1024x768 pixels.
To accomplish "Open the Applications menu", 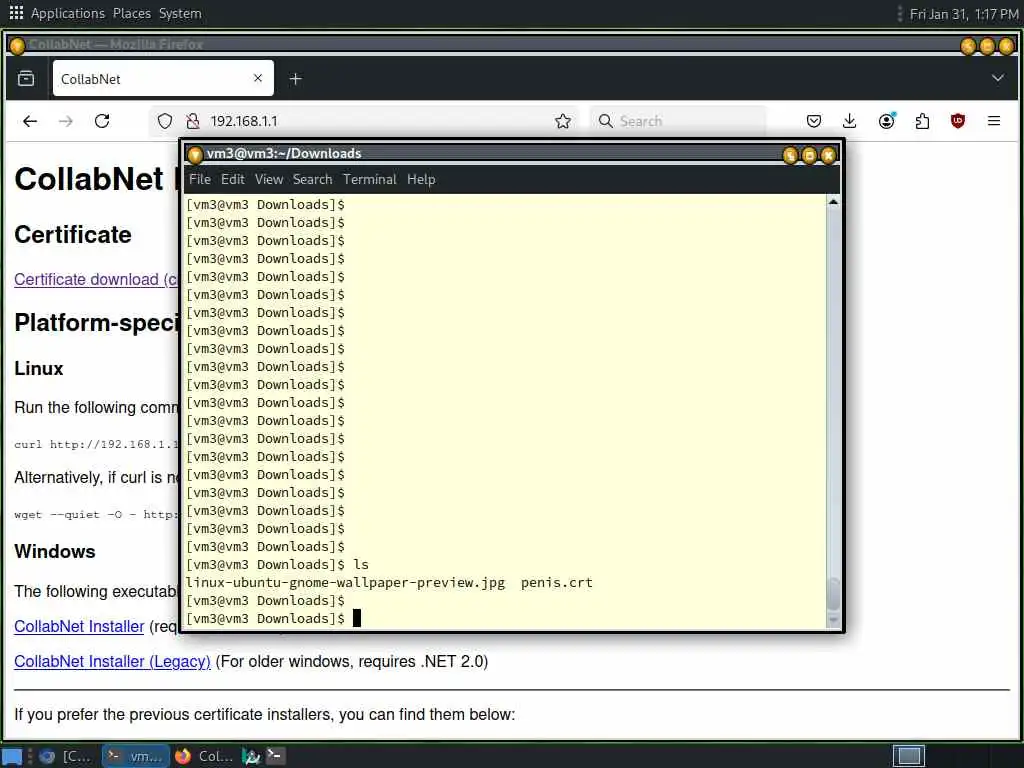I will [x=68, y=13].
